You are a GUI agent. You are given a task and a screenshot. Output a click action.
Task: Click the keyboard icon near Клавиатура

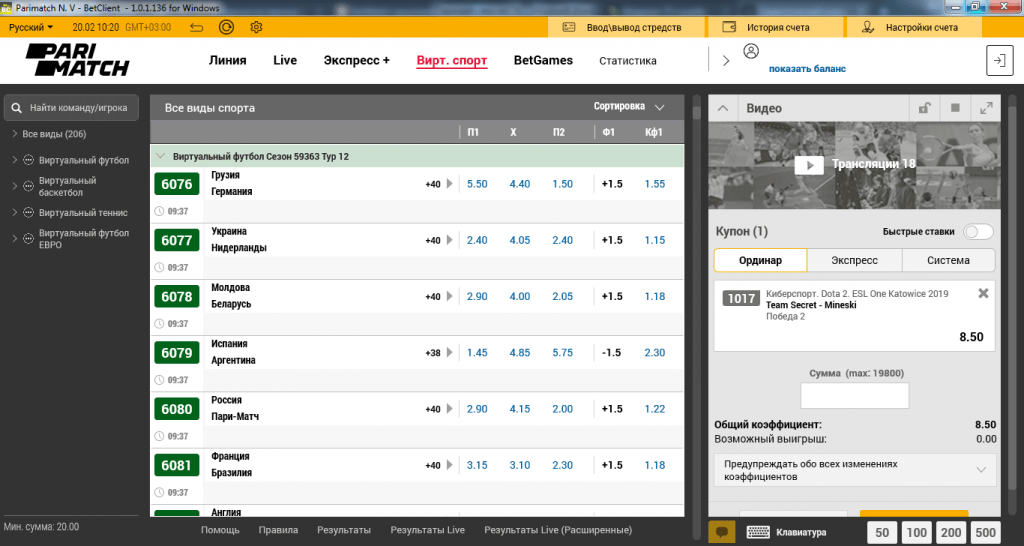click(758, 532)
